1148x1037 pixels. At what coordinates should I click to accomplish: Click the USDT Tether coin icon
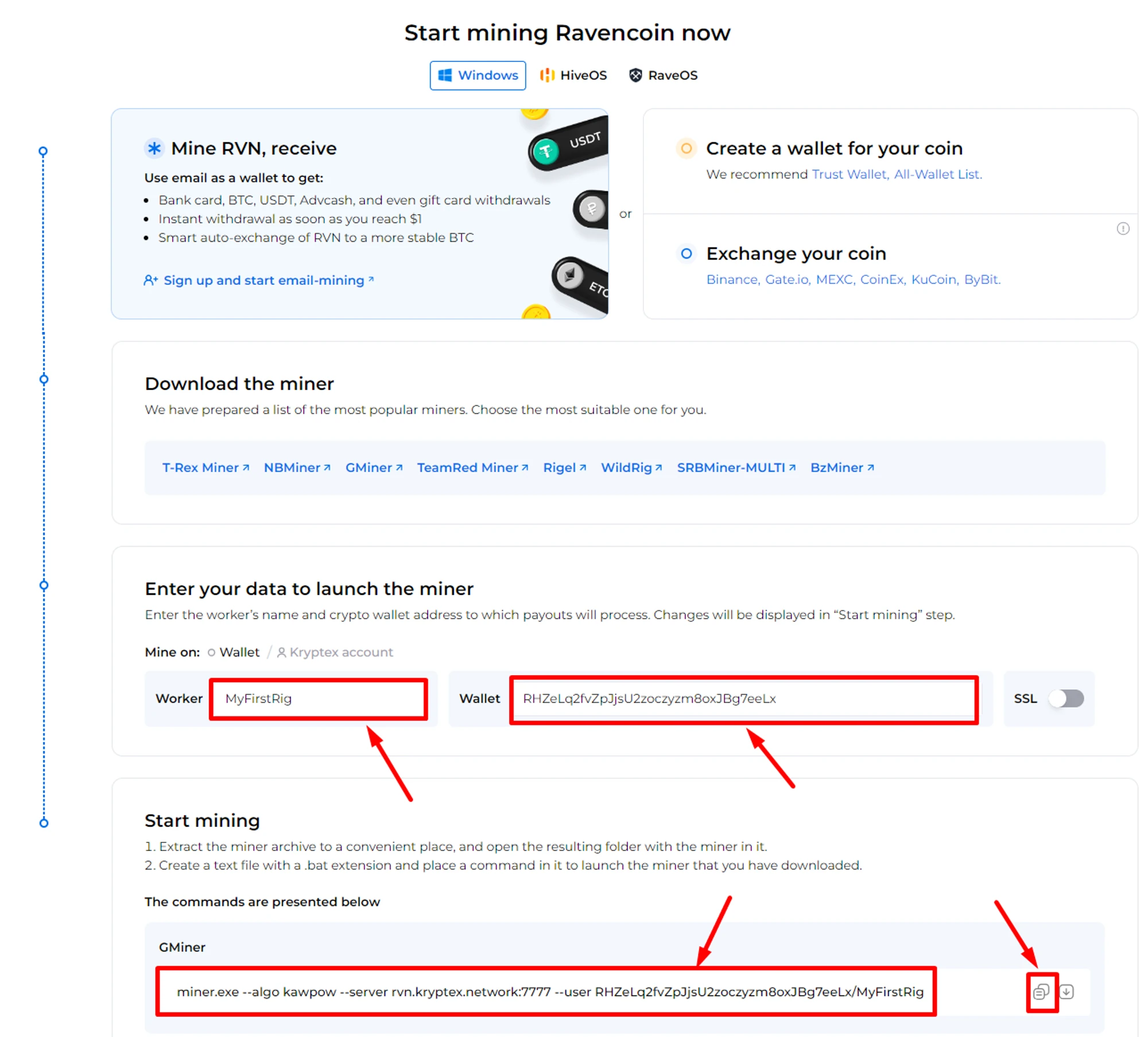coord(546,151)
